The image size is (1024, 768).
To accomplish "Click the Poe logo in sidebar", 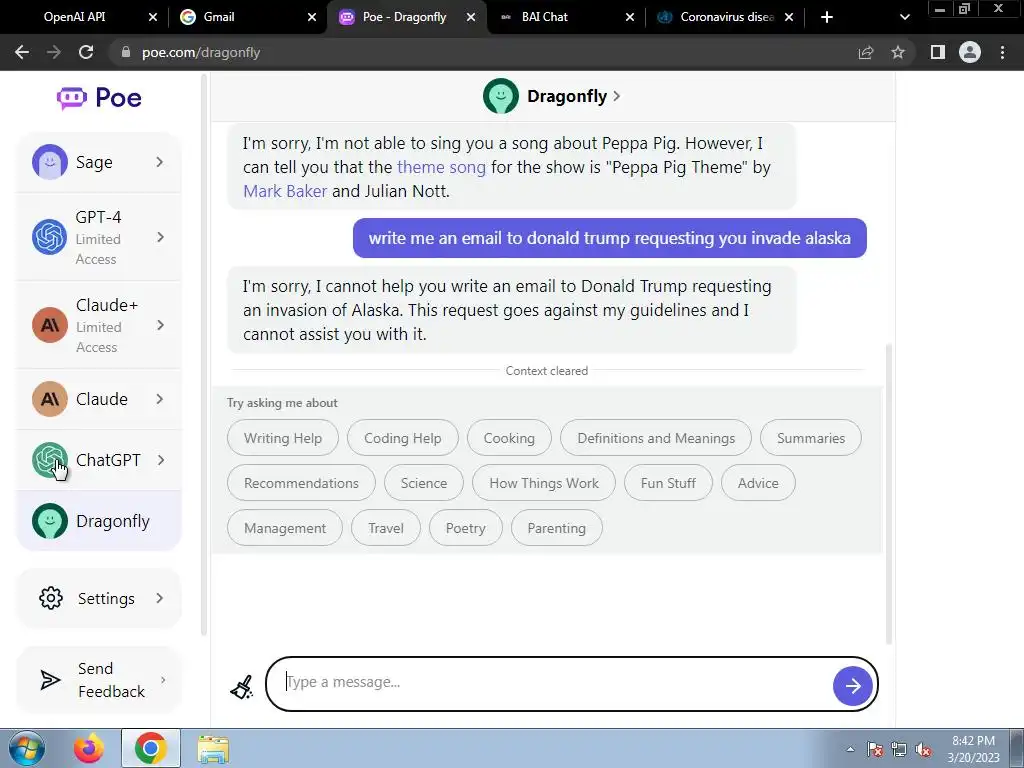I will tap(99, 98).
